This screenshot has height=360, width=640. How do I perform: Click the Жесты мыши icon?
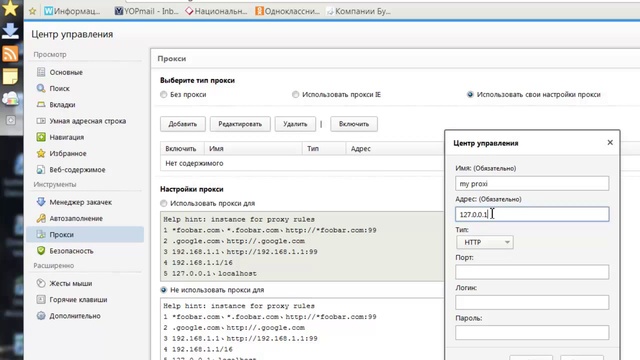[x=41, y=283]
